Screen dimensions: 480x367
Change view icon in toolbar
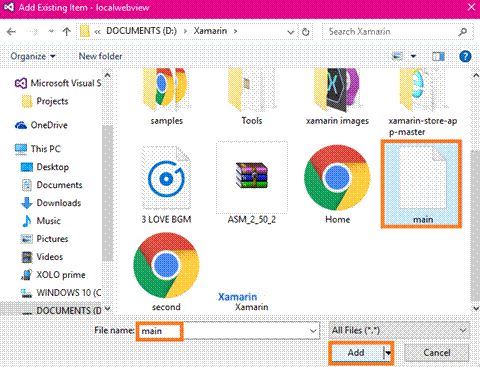tap(397, 56)
